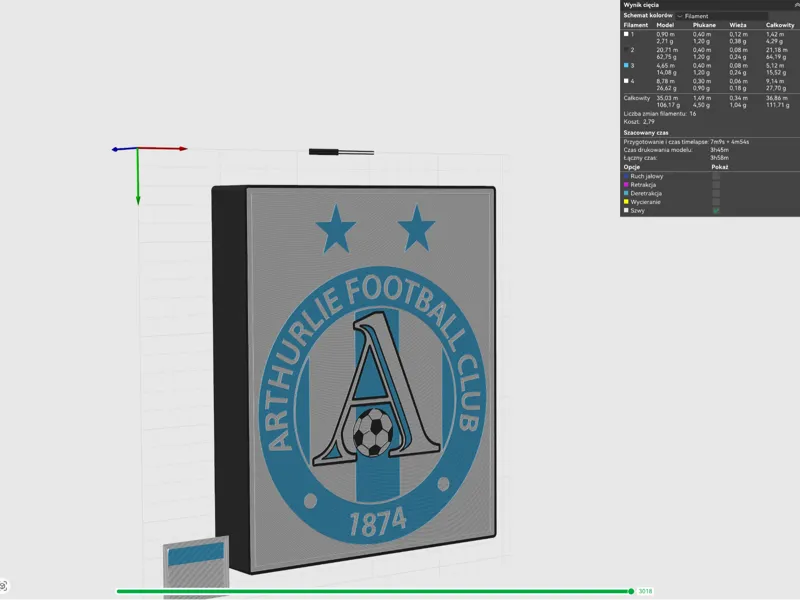Uncheck the Szwy visibility checkbox
800x600 pixels.
pyautogui.click(x=716, y=210)
